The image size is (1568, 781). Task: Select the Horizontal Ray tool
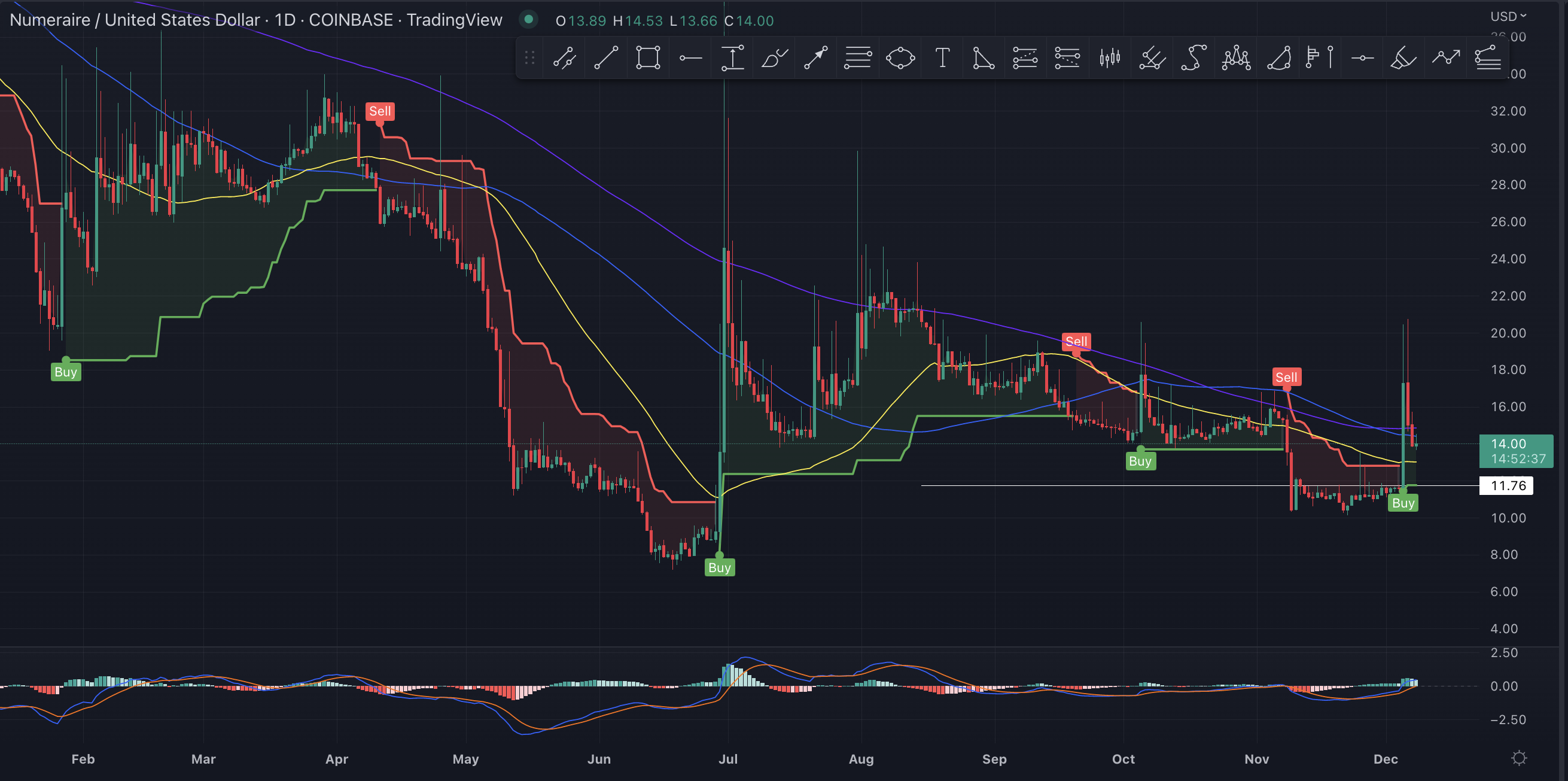pos(690,58)
